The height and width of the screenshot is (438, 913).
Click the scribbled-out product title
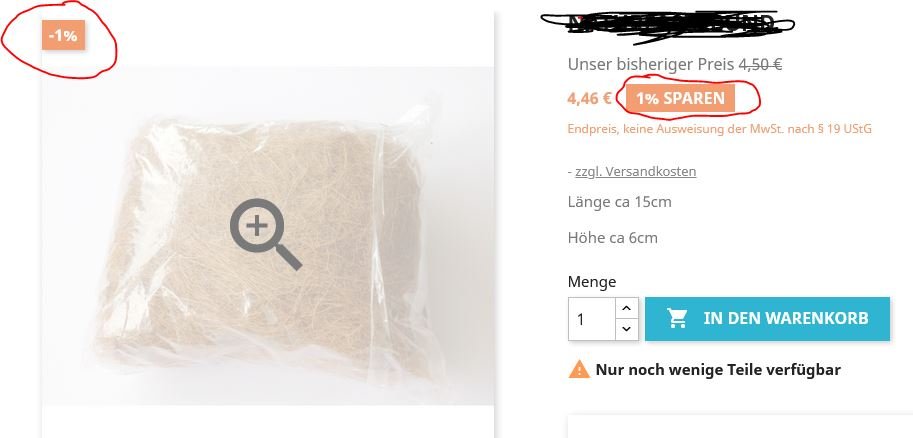coord(668,25)
